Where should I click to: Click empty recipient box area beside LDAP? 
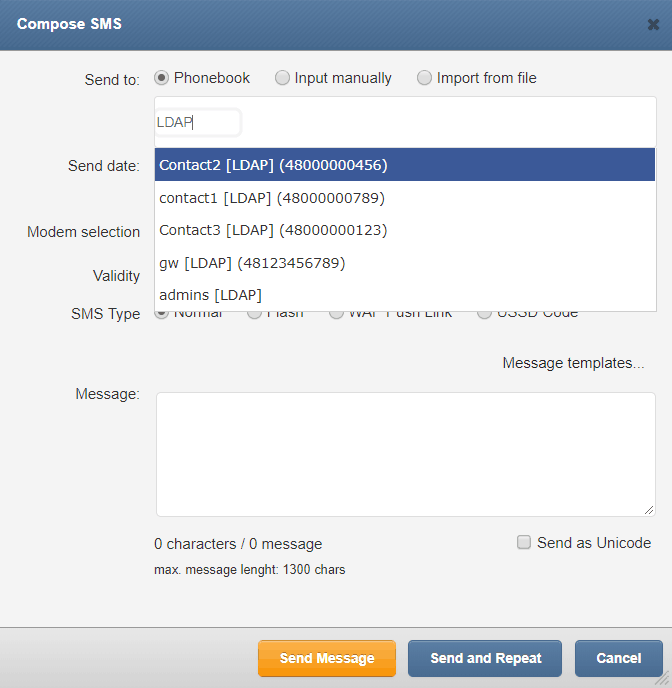coord(447,122)
